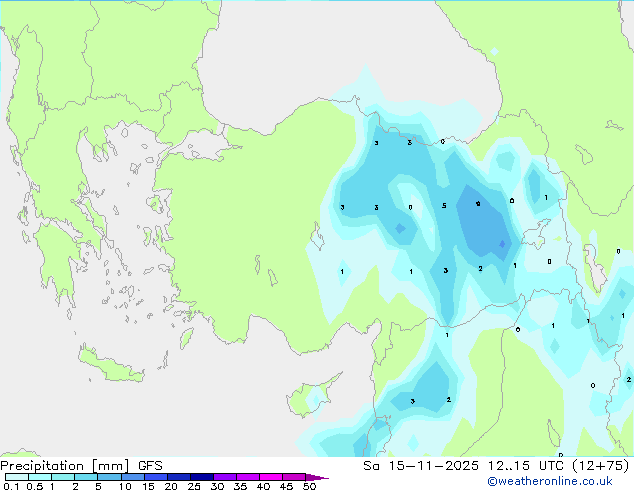Click the date 'Sa 15-11-2025'

421,466
